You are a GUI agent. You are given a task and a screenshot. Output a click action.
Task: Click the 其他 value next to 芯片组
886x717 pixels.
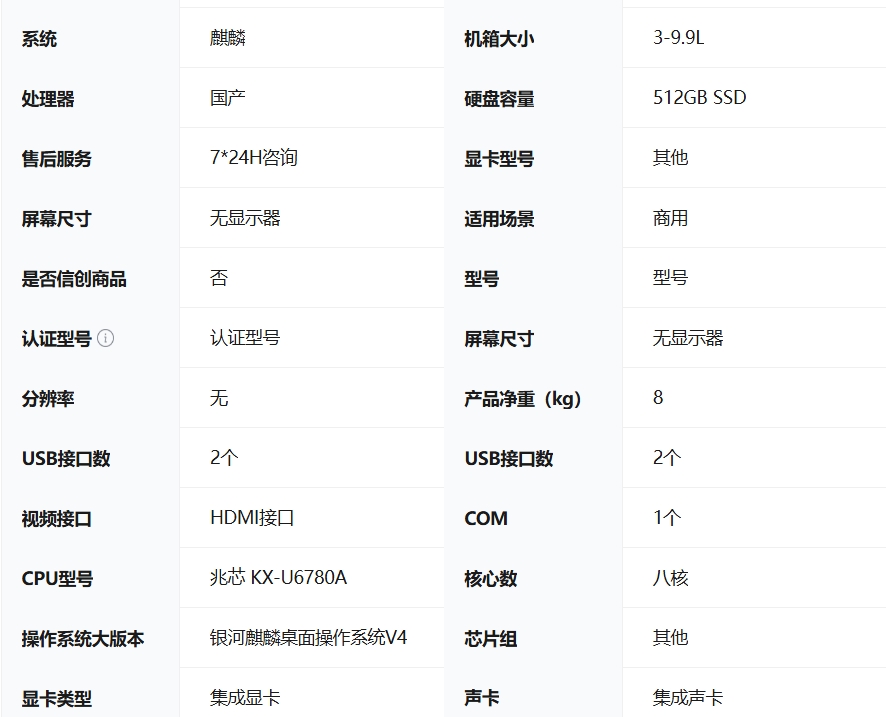click(671, 637)
